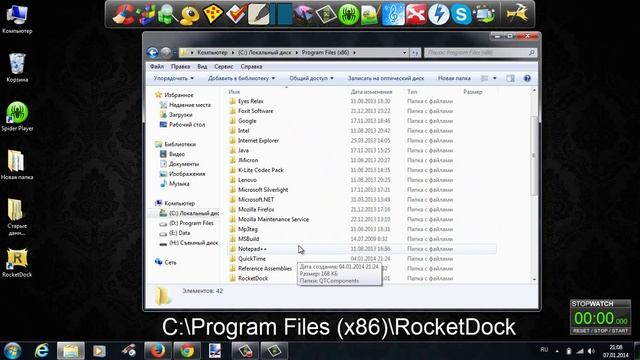
Task: Open Google Chrome from the taskbar
Action: [x=187, y=351]
